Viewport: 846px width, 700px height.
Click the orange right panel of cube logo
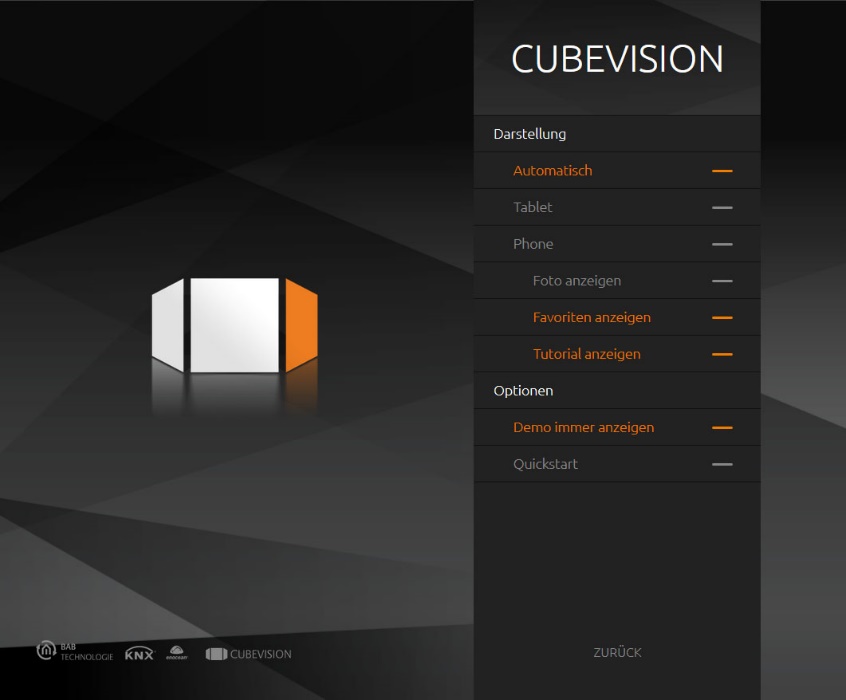(x=301, y=325)
